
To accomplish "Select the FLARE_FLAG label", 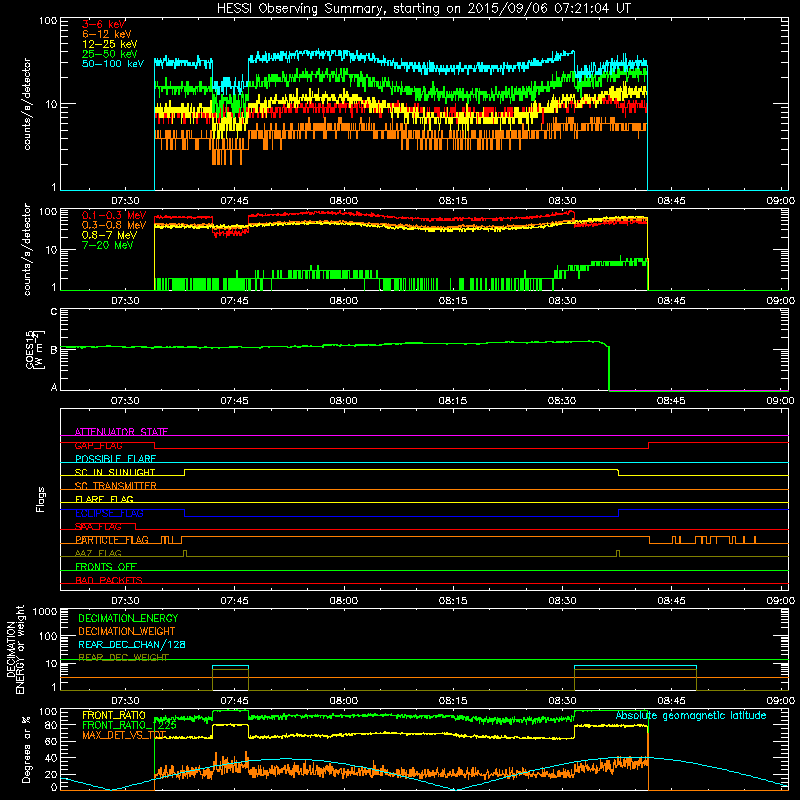I will 104,499.
